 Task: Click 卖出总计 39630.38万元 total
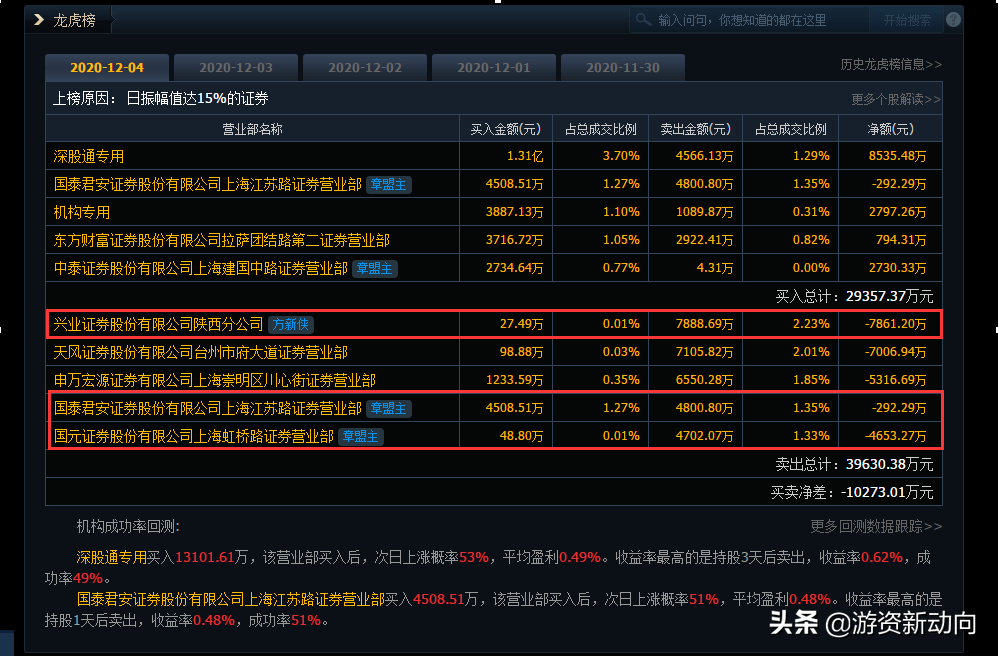pyautogui.click(x=854, y=464)
